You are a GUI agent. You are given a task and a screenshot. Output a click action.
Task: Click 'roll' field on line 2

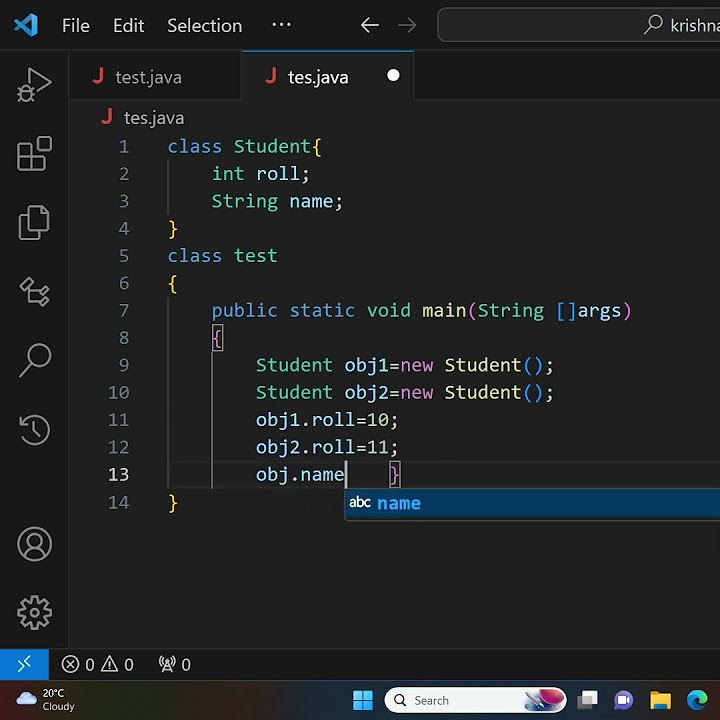(x=278, y=174)
